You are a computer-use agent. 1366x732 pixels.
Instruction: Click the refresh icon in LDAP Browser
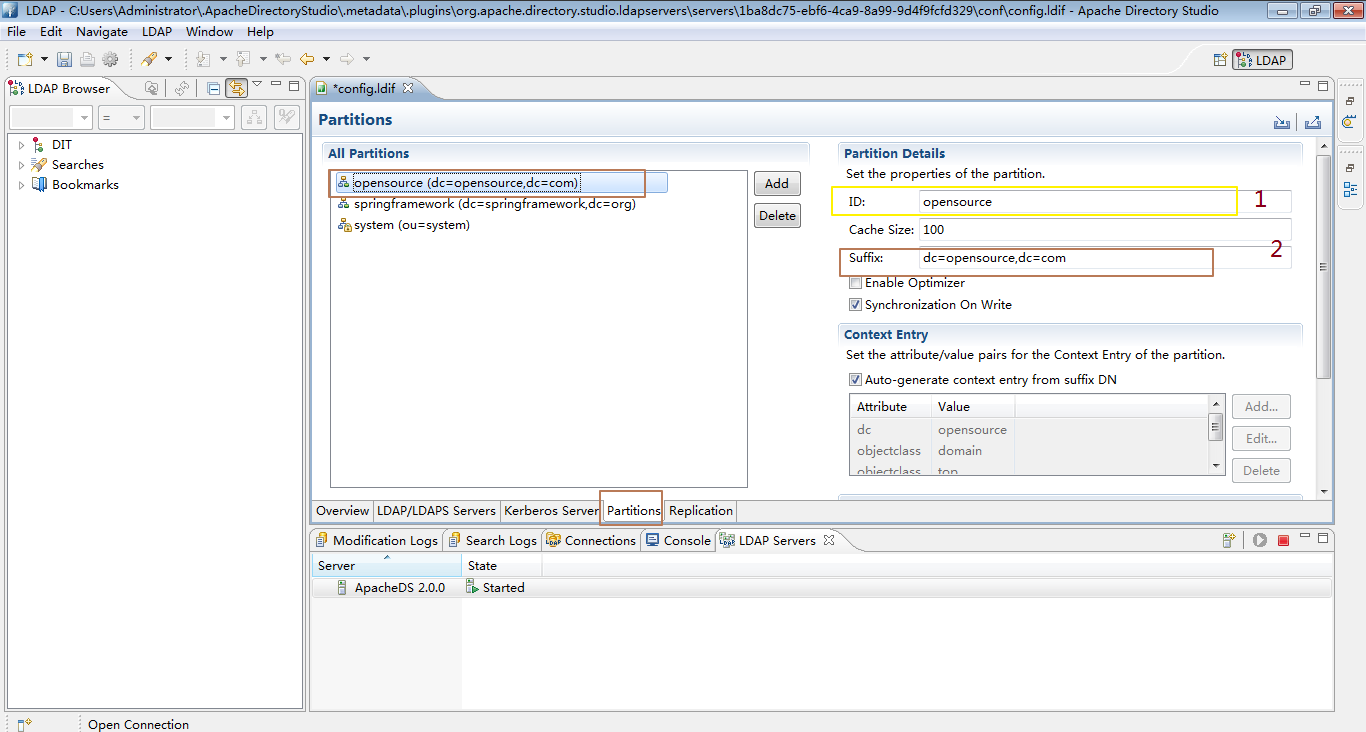point(181,88)
